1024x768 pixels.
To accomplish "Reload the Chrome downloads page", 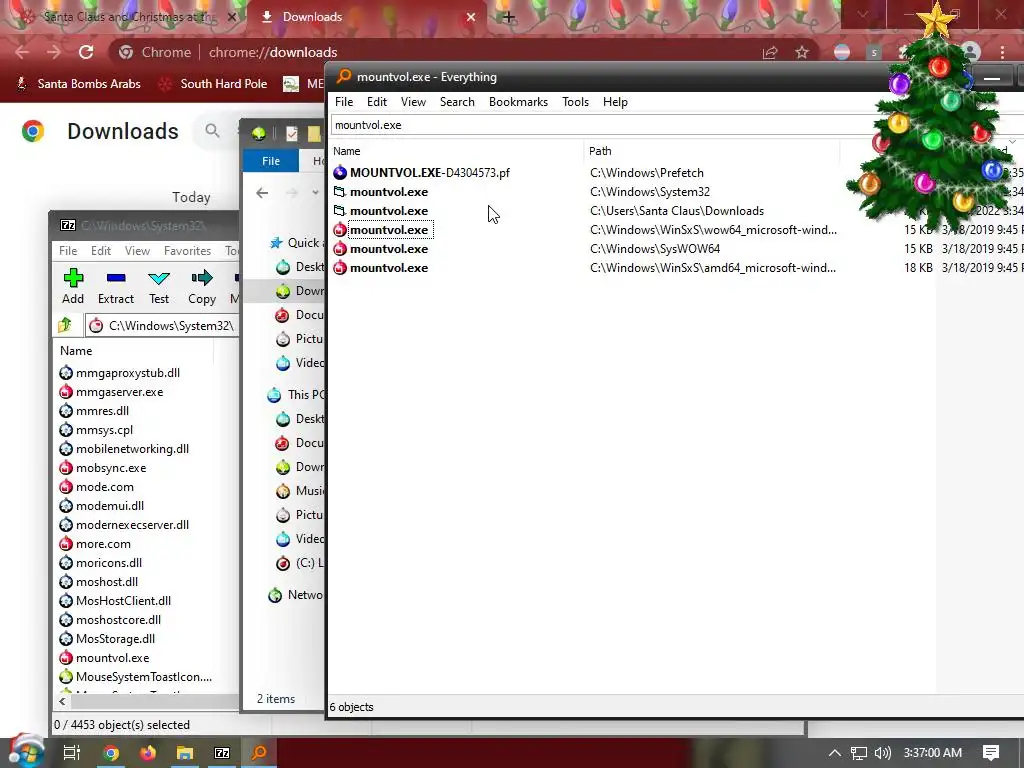I will [x=86, y=52].
